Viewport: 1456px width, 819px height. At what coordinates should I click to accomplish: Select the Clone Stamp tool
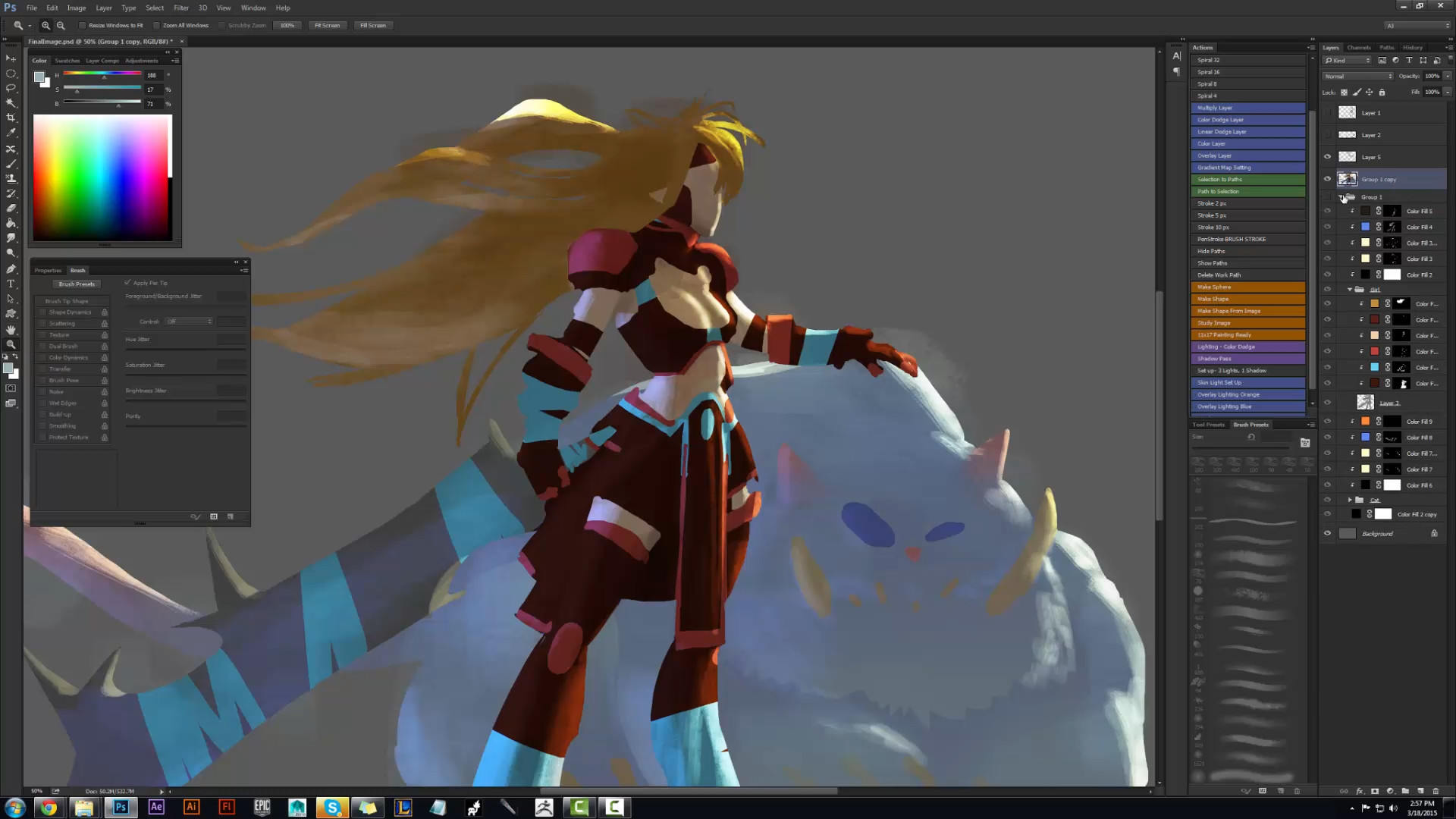pyautogui.click(x=11, y=179)
